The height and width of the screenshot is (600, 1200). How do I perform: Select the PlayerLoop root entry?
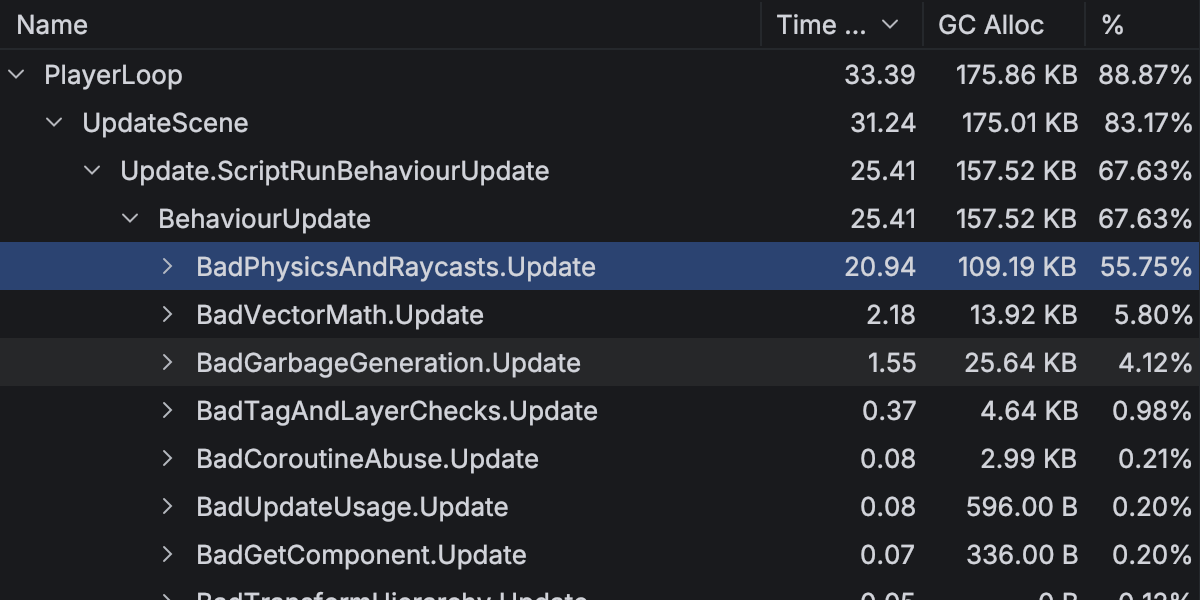tap(113, 75)
